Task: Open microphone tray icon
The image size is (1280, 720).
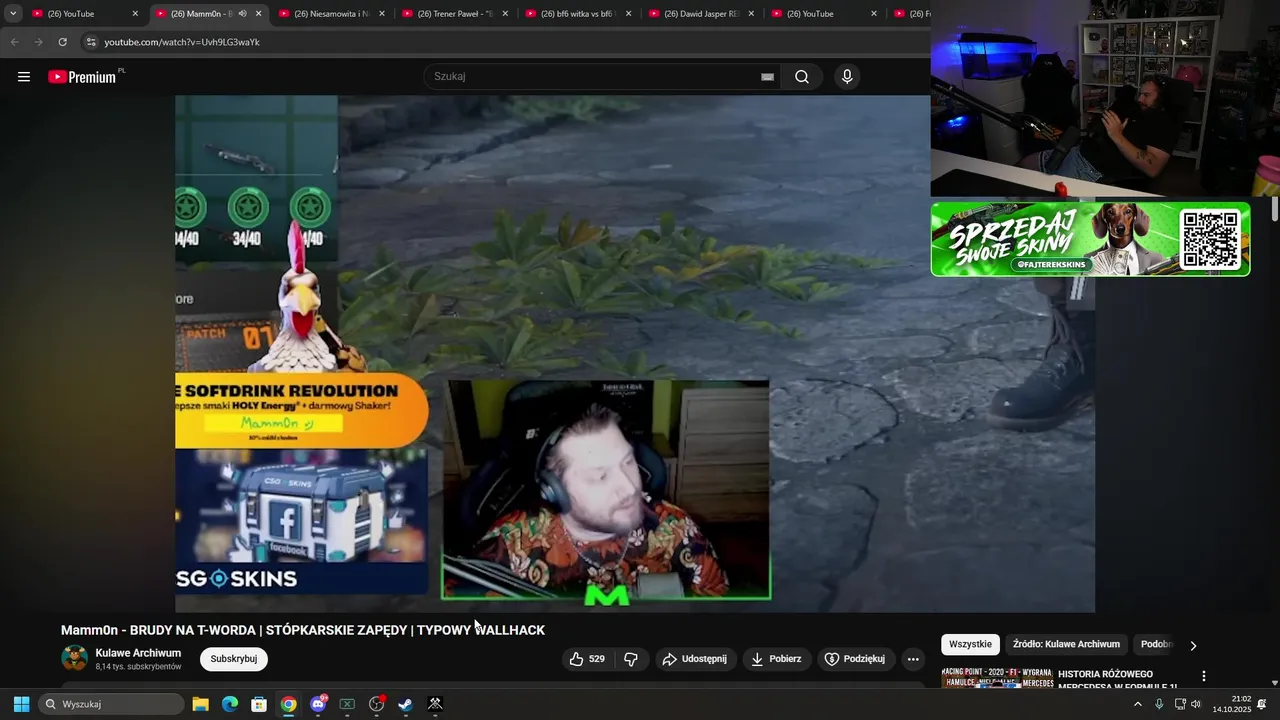Action: (x=1159, y=704)
